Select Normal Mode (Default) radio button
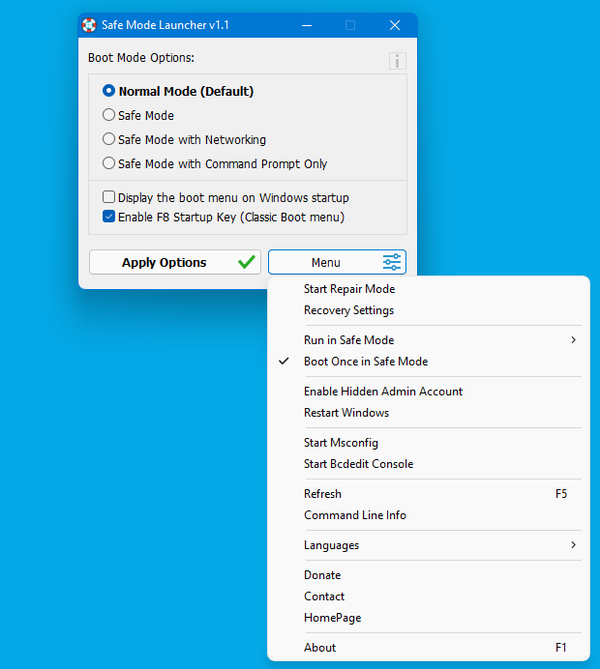Image resolution: width=600 pixels, height=669 pixels. (x=109, y=91)
